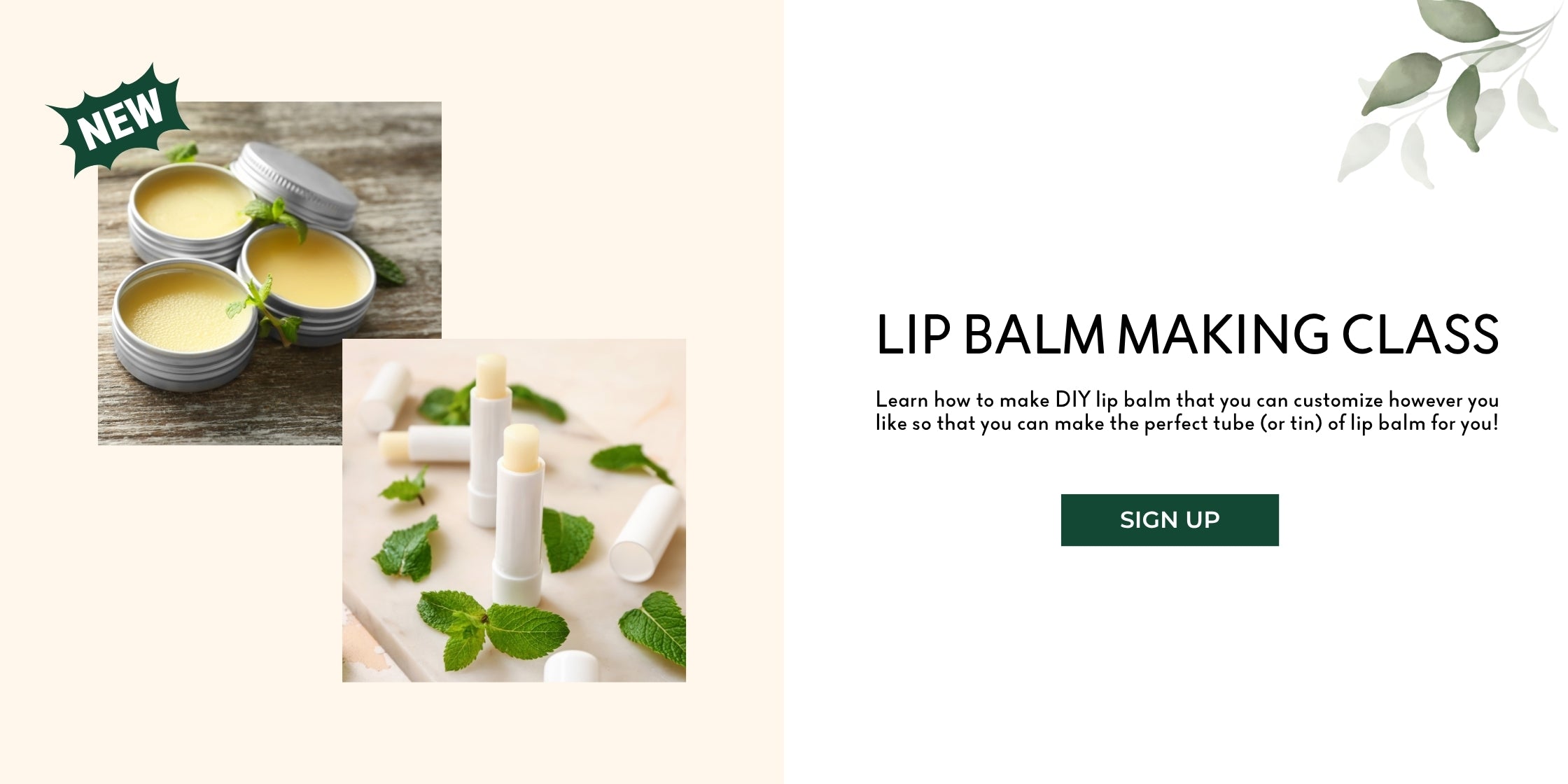Click the green NEW starburst badge
Image resolution: width=1568 pixels, height=784 pixels.
click(118, 120)
